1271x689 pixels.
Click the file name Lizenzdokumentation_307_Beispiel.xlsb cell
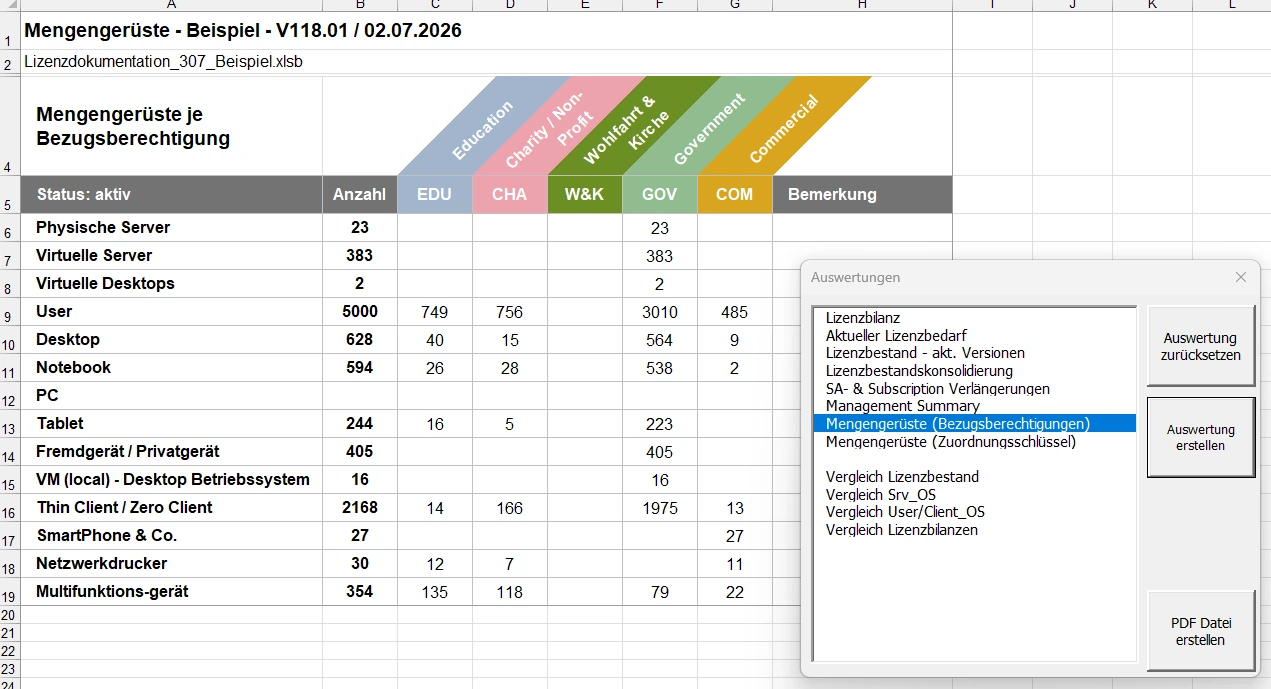coord(164,61)
